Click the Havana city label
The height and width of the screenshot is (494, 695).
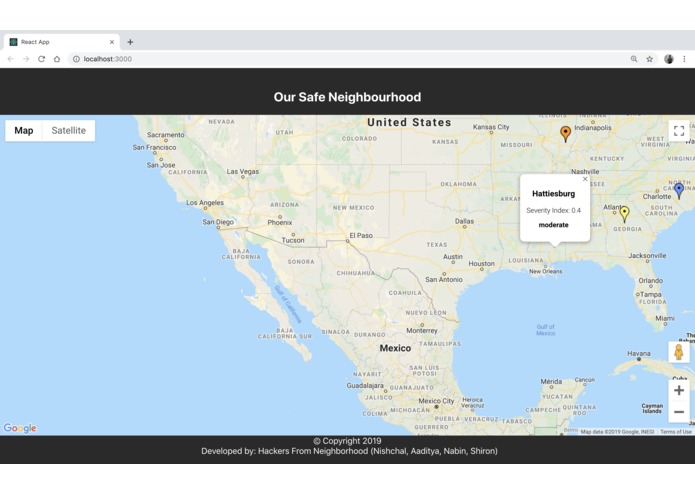(x=639, y=354)
